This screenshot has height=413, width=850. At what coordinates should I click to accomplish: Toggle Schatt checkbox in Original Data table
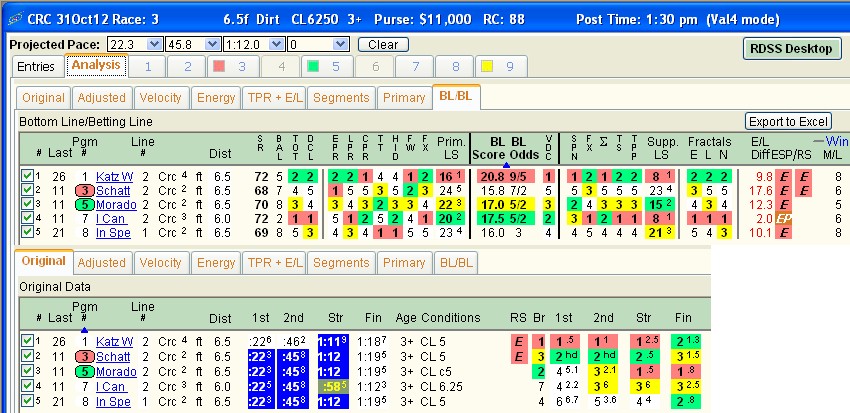tap(27, 356)
